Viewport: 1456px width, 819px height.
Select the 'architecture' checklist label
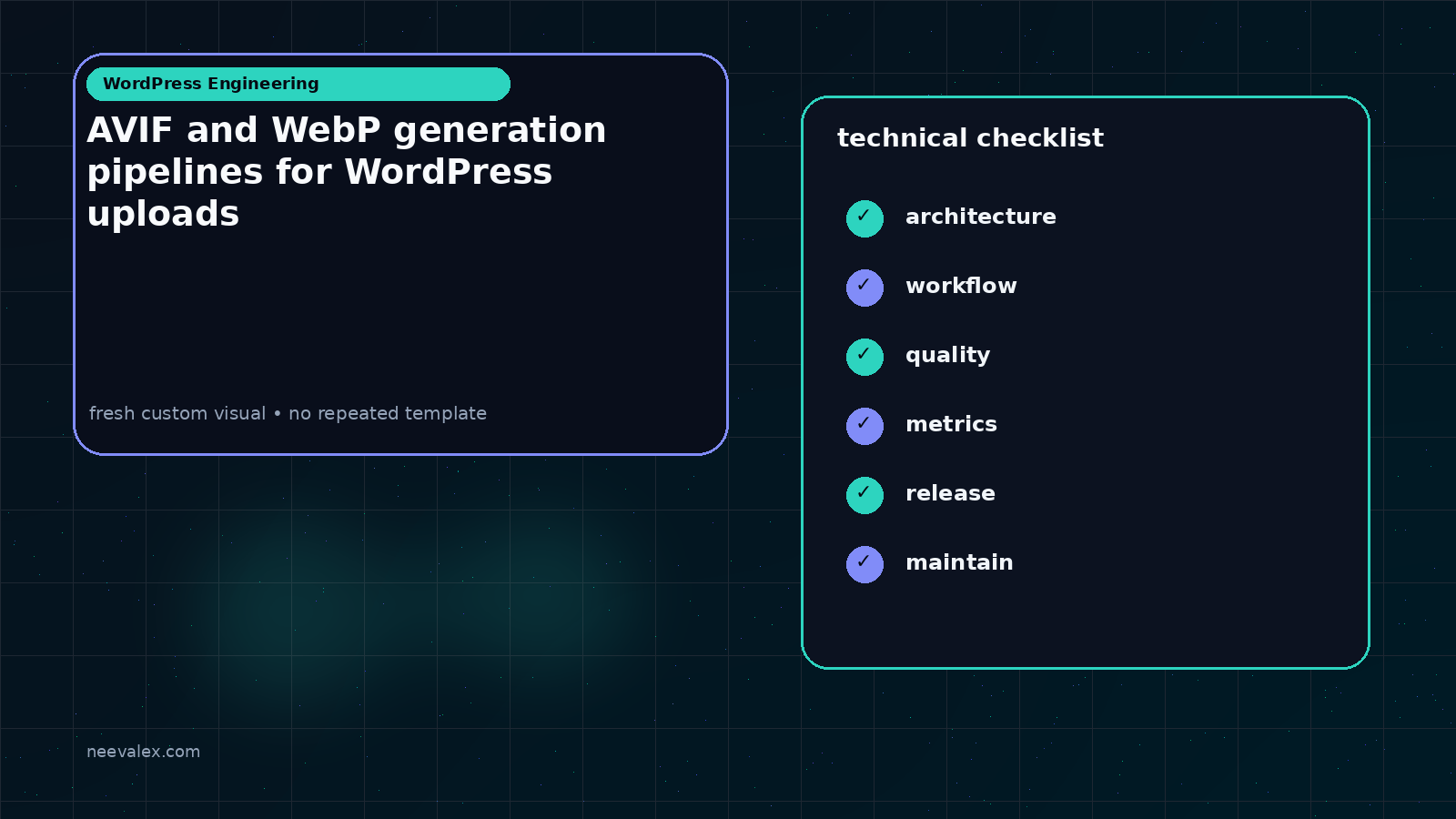click(981, 217)
